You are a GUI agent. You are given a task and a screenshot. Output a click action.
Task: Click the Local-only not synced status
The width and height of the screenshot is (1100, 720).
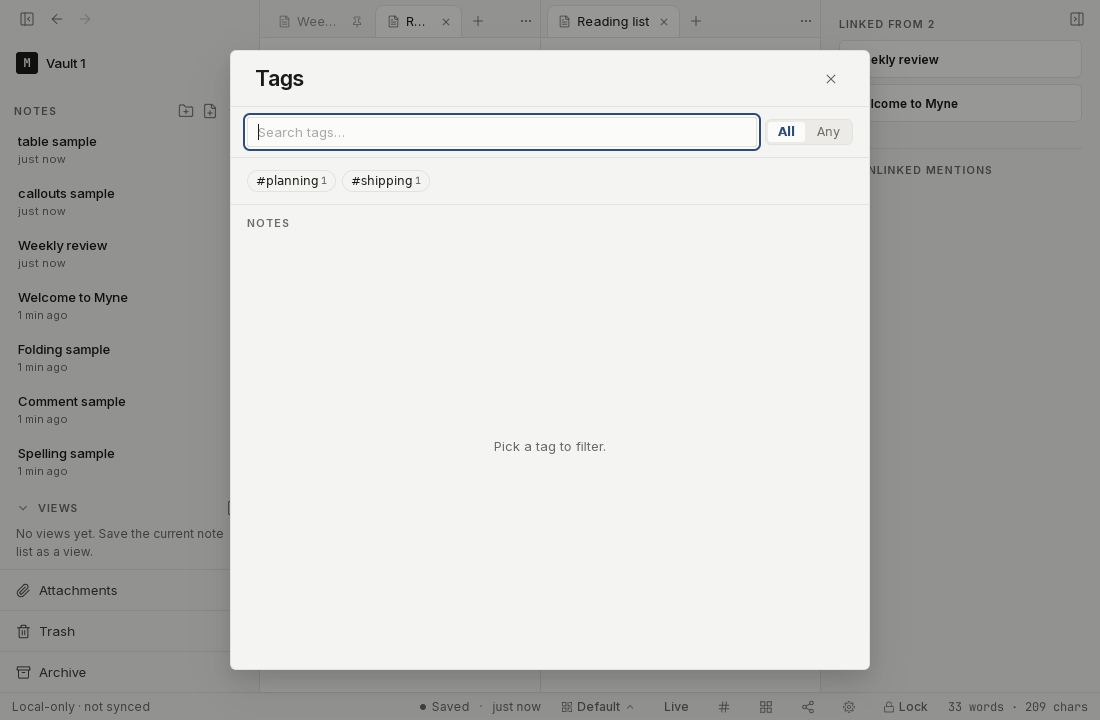pos(81,707)
